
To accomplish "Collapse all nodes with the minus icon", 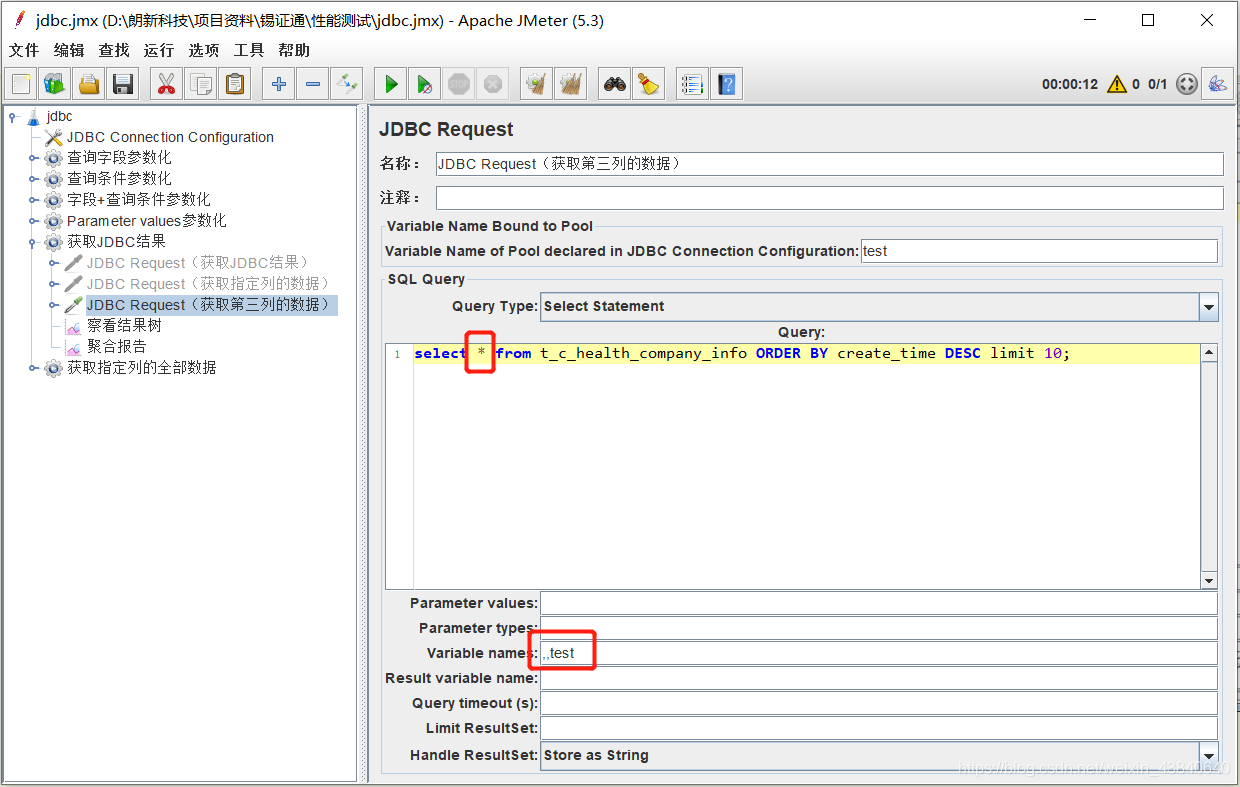I will coord(313,84).
